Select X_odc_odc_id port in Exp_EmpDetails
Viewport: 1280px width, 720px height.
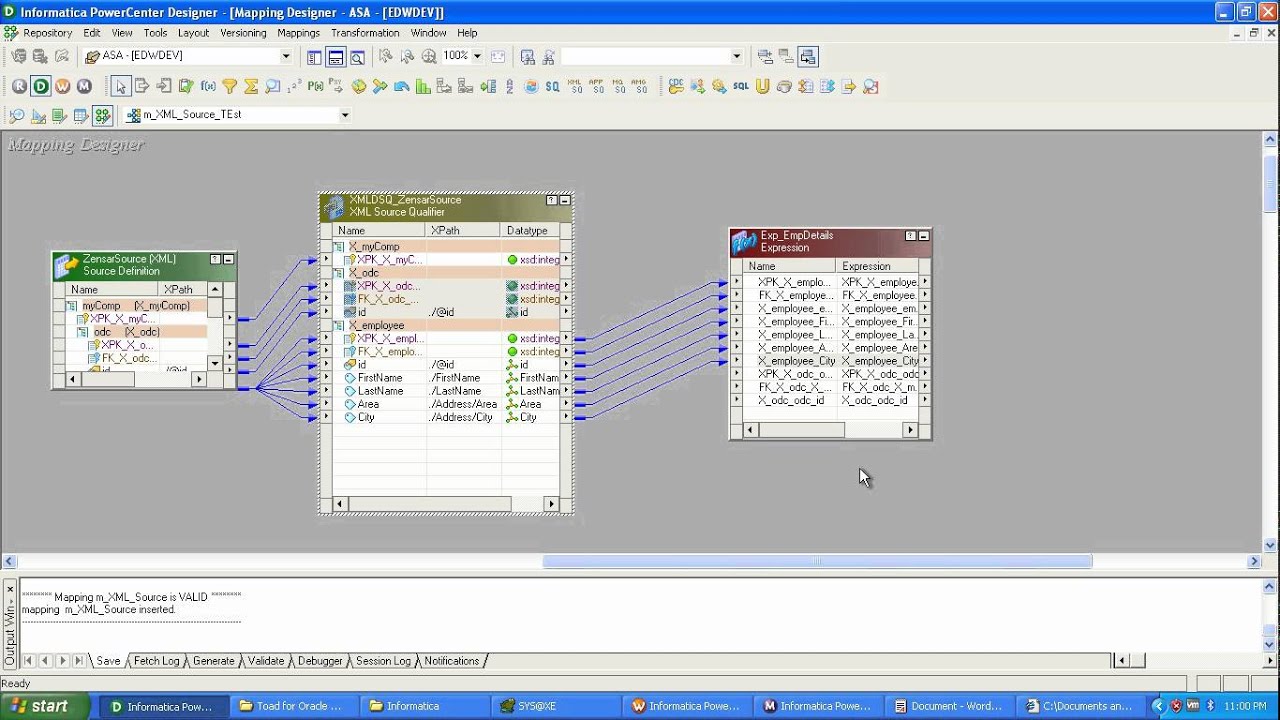coord(791,400)
